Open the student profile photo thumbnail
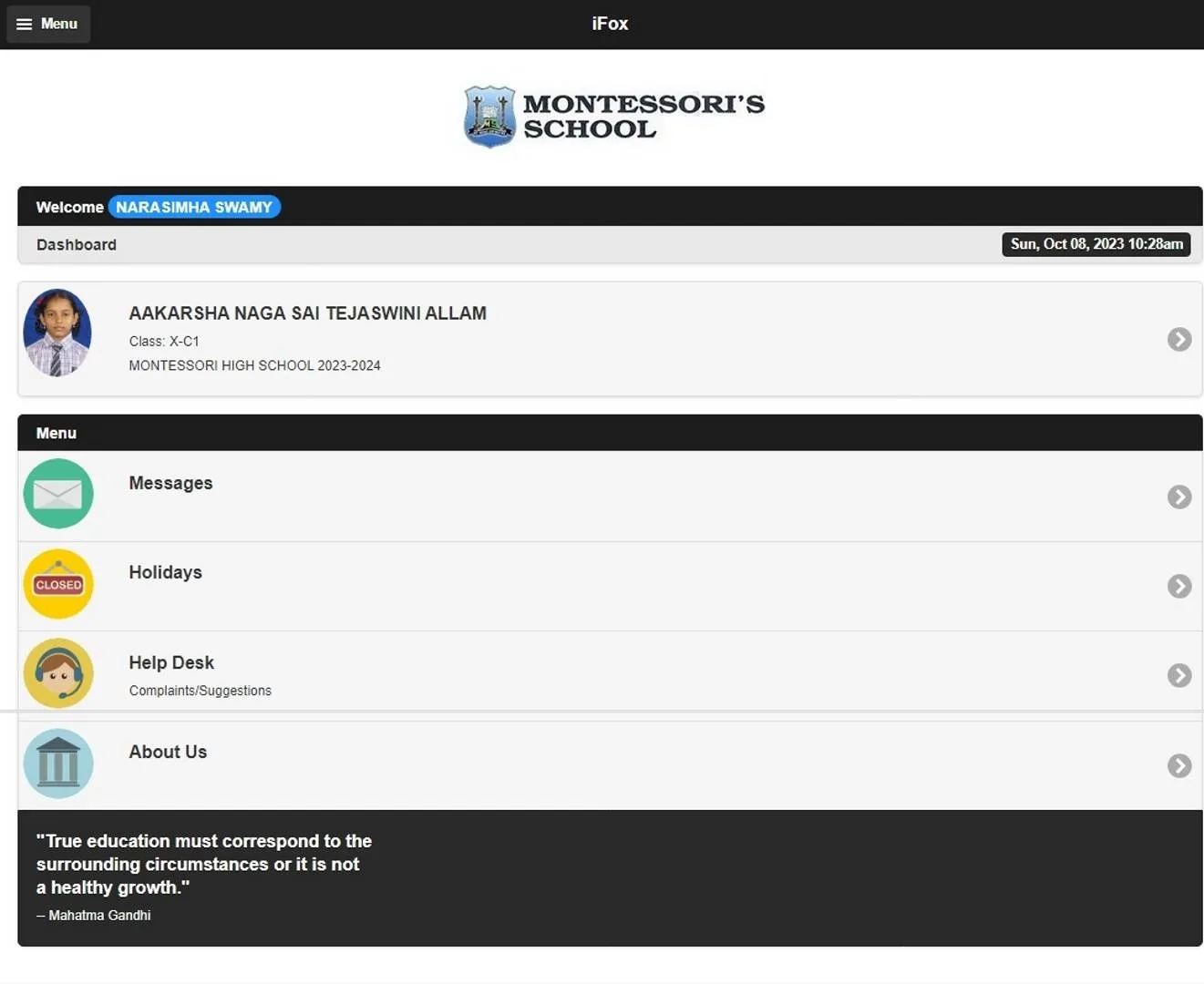Viewport: 1204px width, 984px height. [x=57, y=333]
